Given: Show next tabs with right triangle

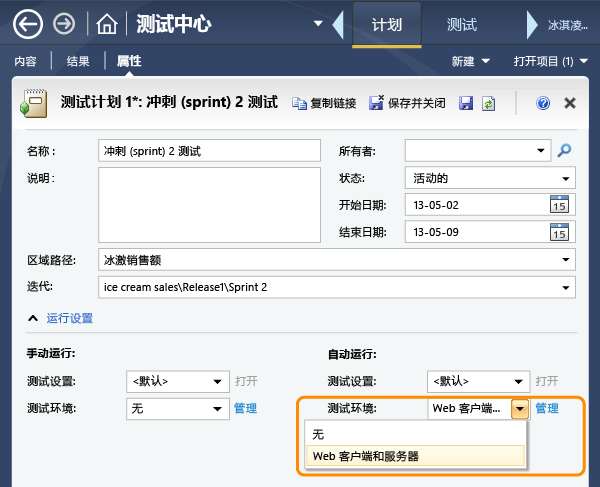Looking at the screenshot, I should 532,25.
